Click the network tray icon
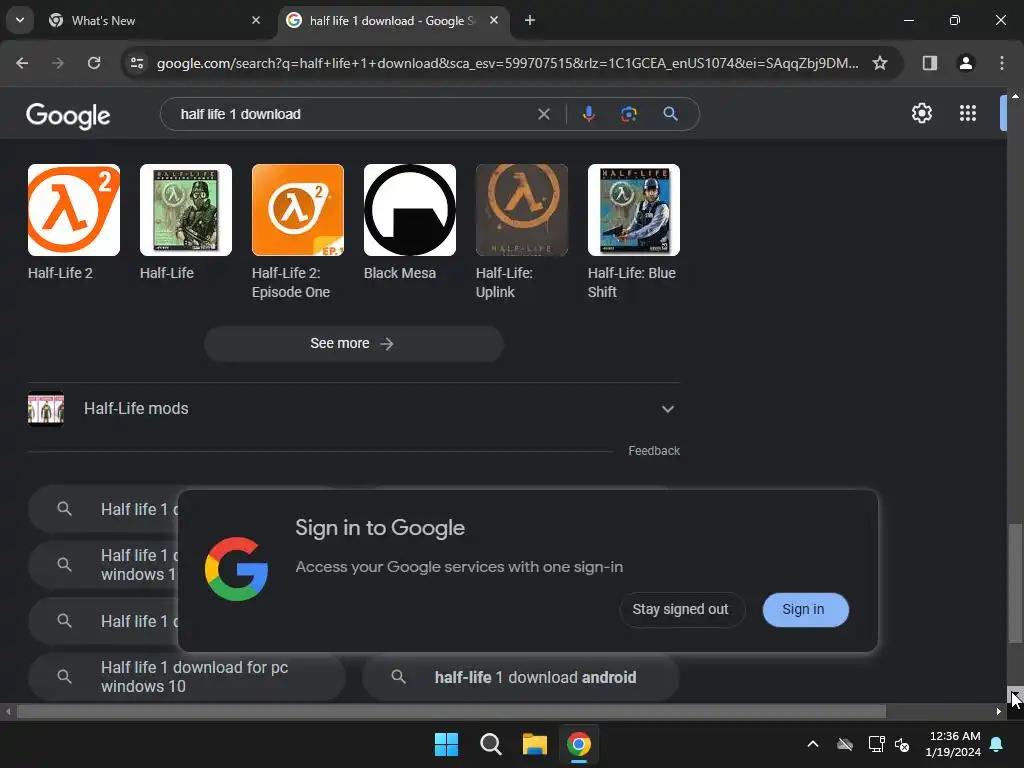 pos(876,744)
